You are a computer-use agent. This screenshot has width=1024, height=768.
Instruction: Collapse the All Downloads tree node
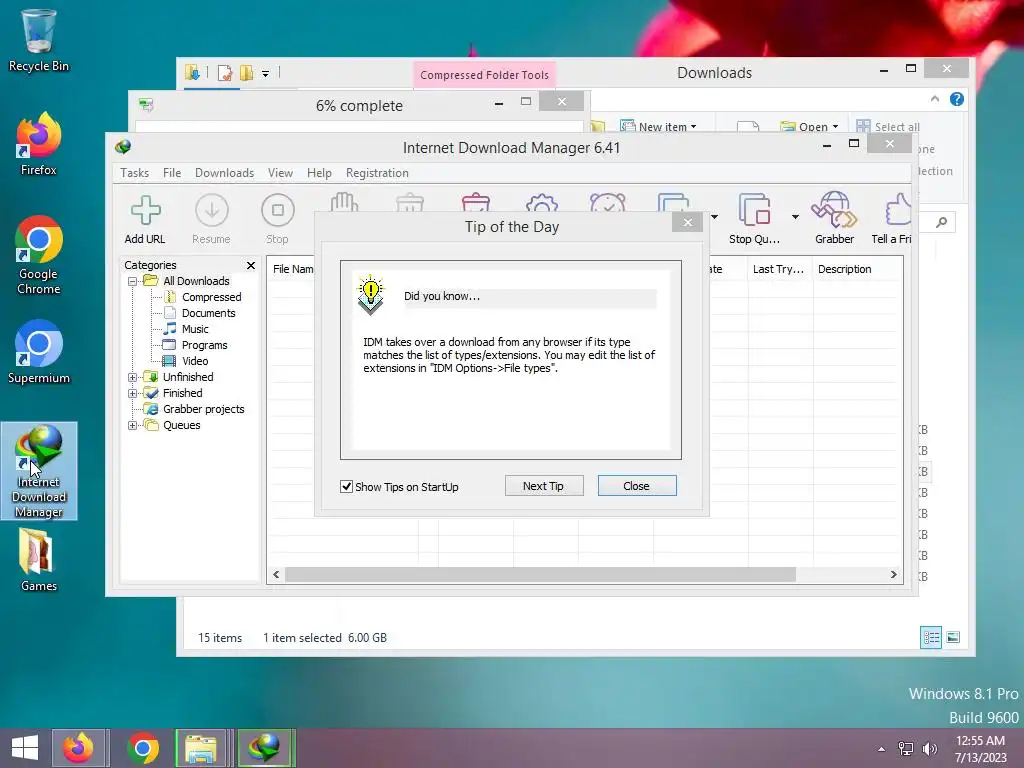click(133, 281)
